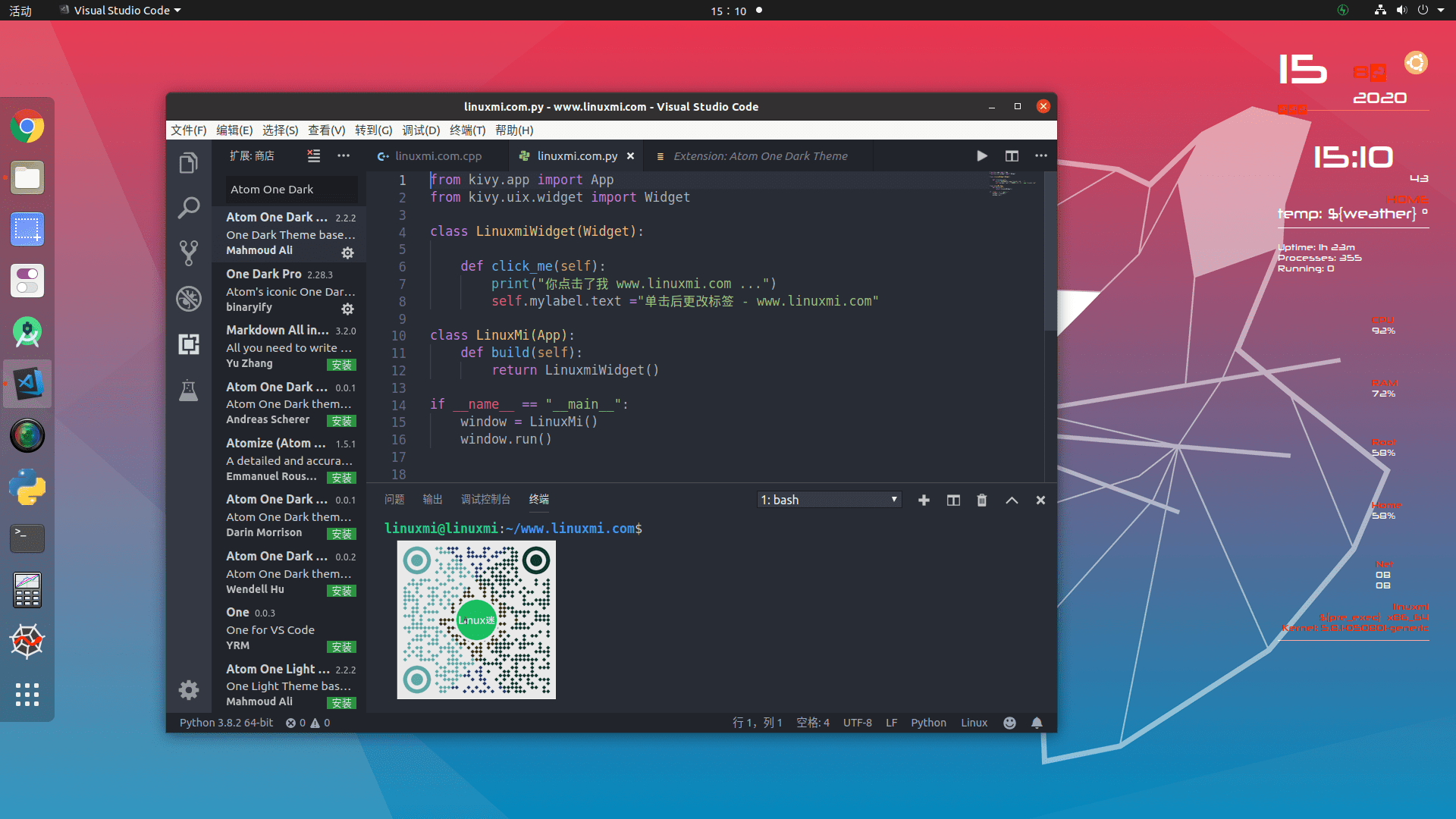This screenshot has width=1456, height=819.
Task: Open the extensions panel more actions ellipsis
Action: point(344,155)
